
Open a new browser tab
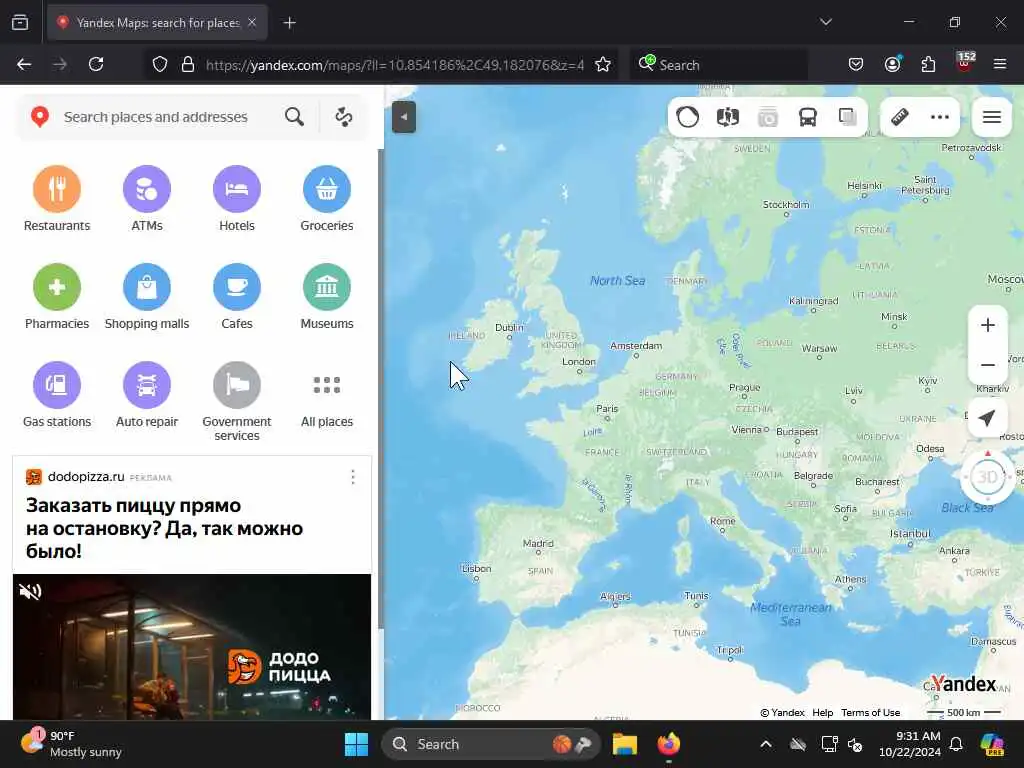pyautogui.click(x=289, y=23)
